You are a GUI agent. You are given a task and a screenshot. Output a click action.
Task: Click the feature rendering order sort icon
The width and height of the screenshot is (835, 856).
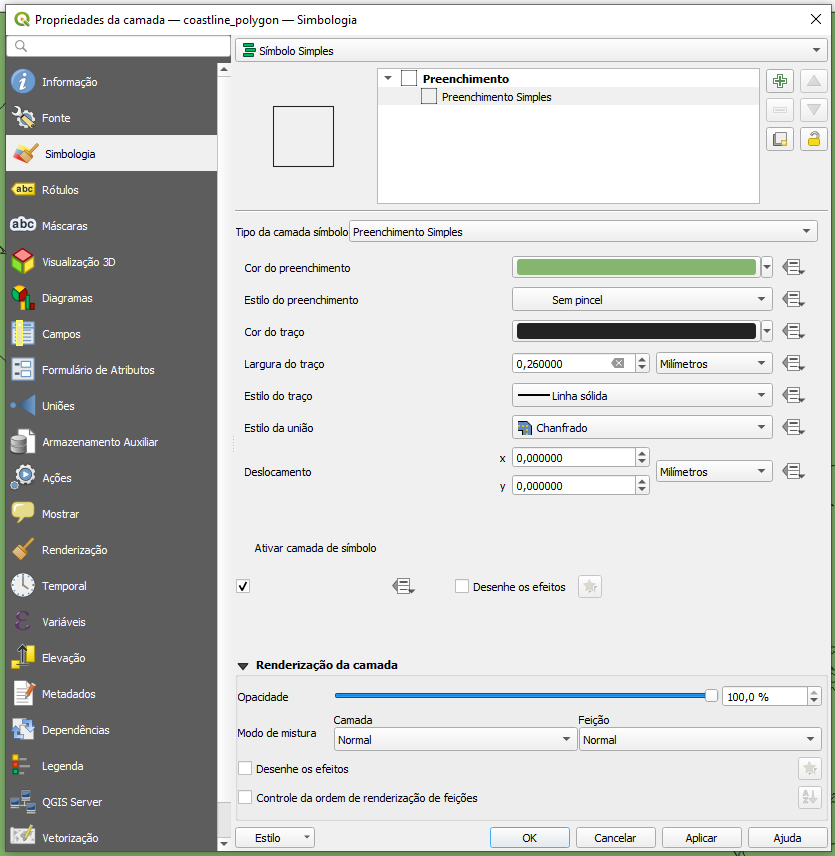click(809, 798)
